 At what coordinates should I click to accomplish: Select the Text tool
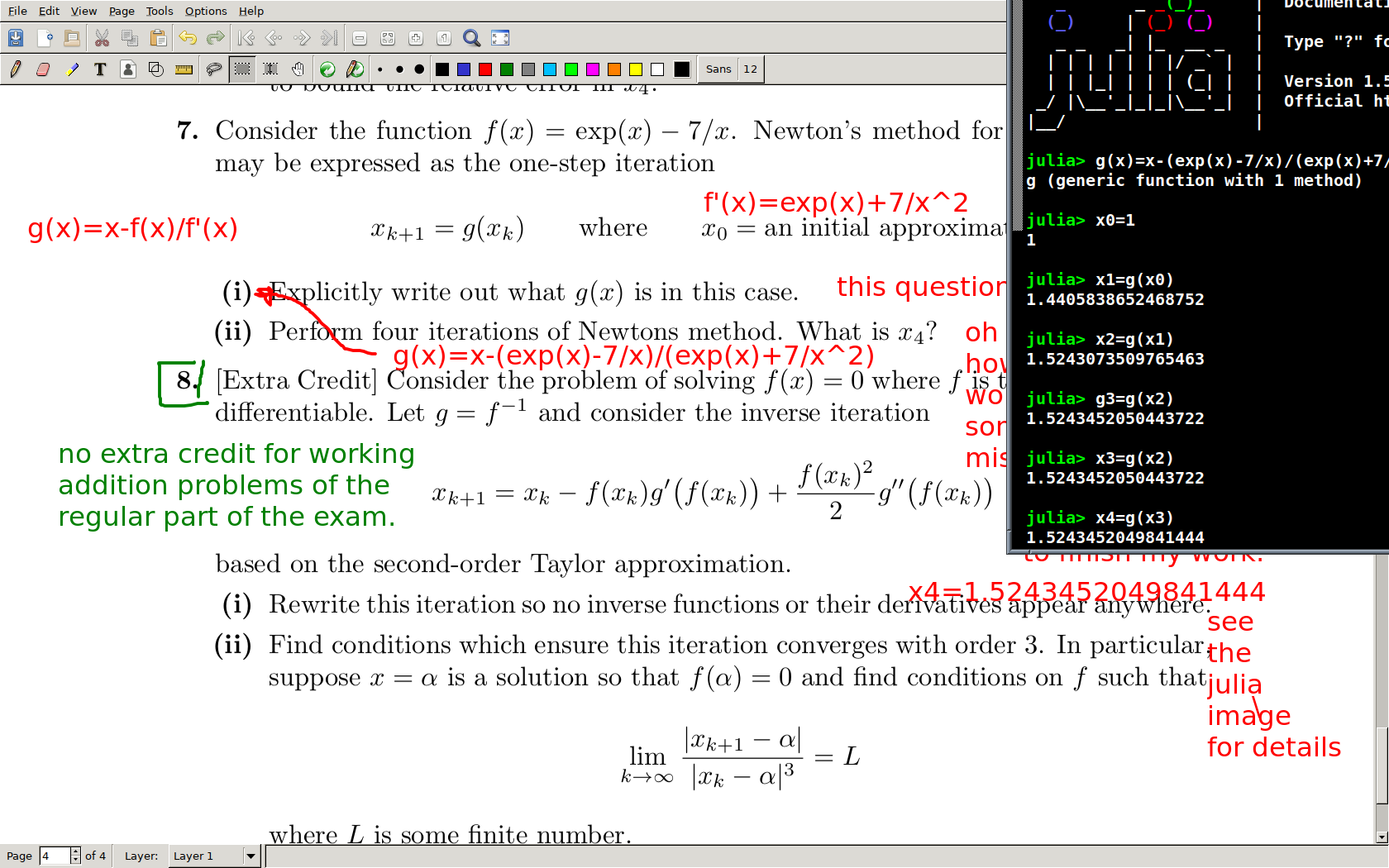click(x=100, y=69)
